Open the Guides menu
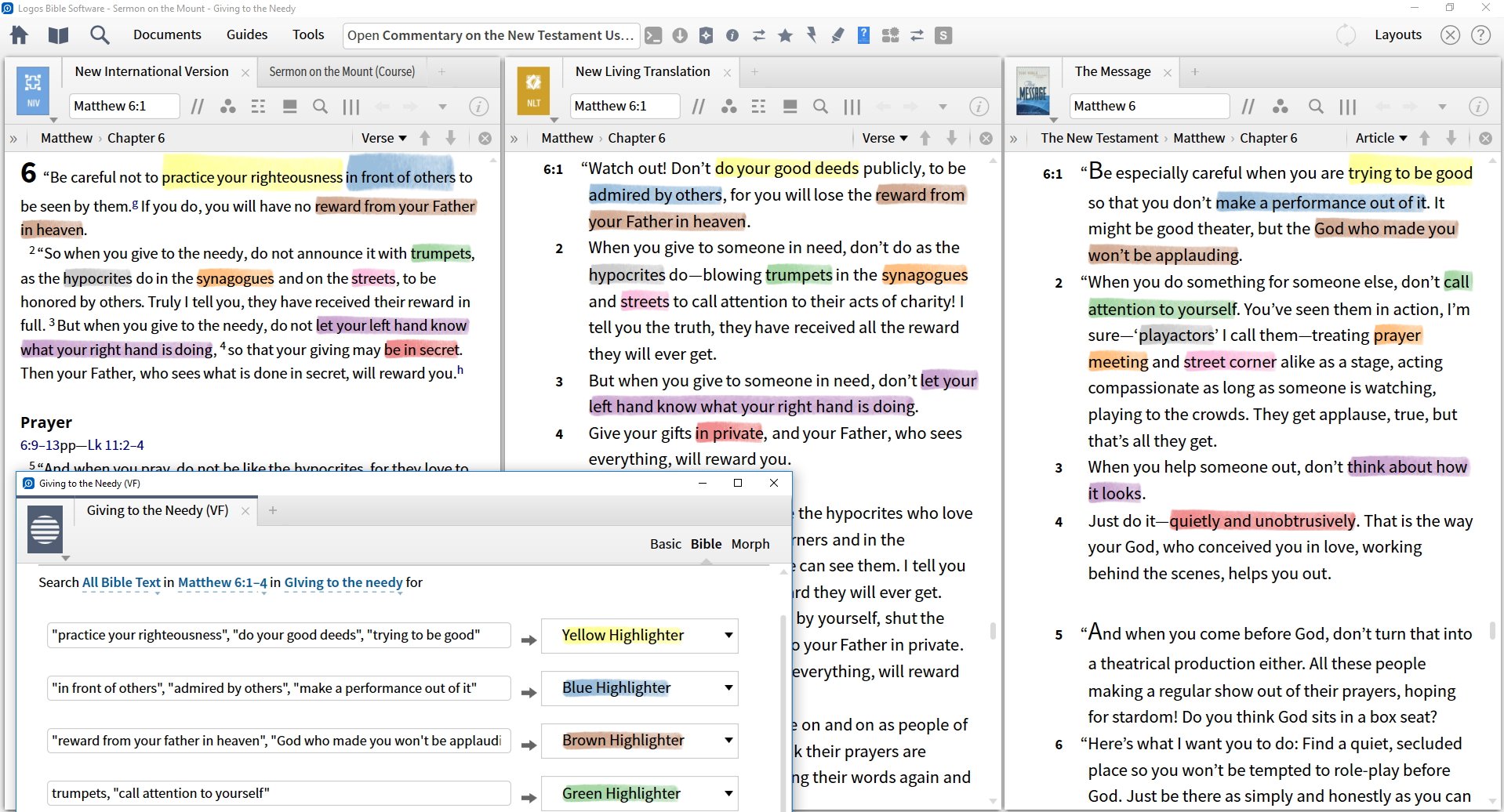Viewport: 1504px width, 812px height. click(x=247, y=35)
